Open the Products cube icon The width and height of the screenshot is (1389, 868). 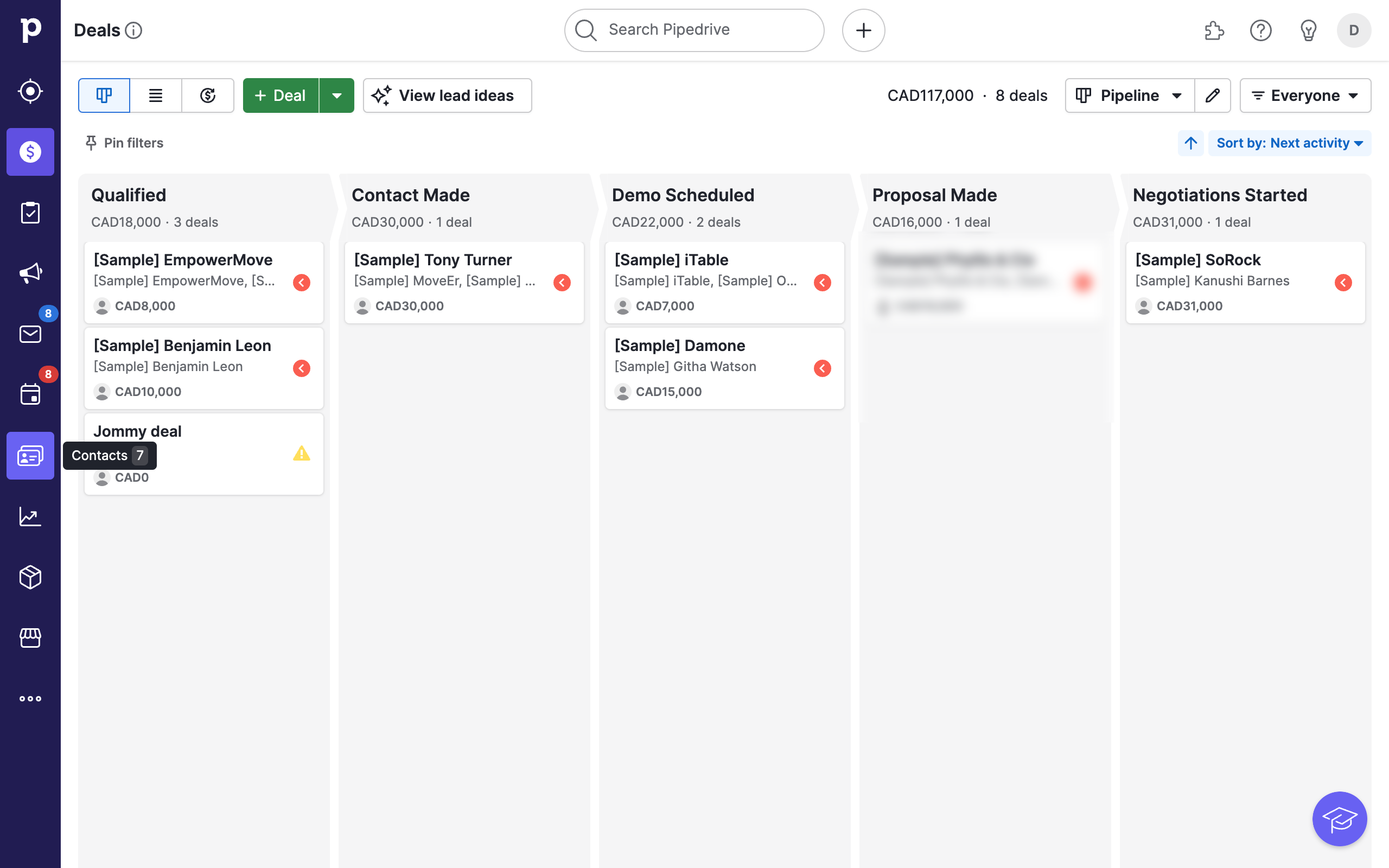point(30,577)
